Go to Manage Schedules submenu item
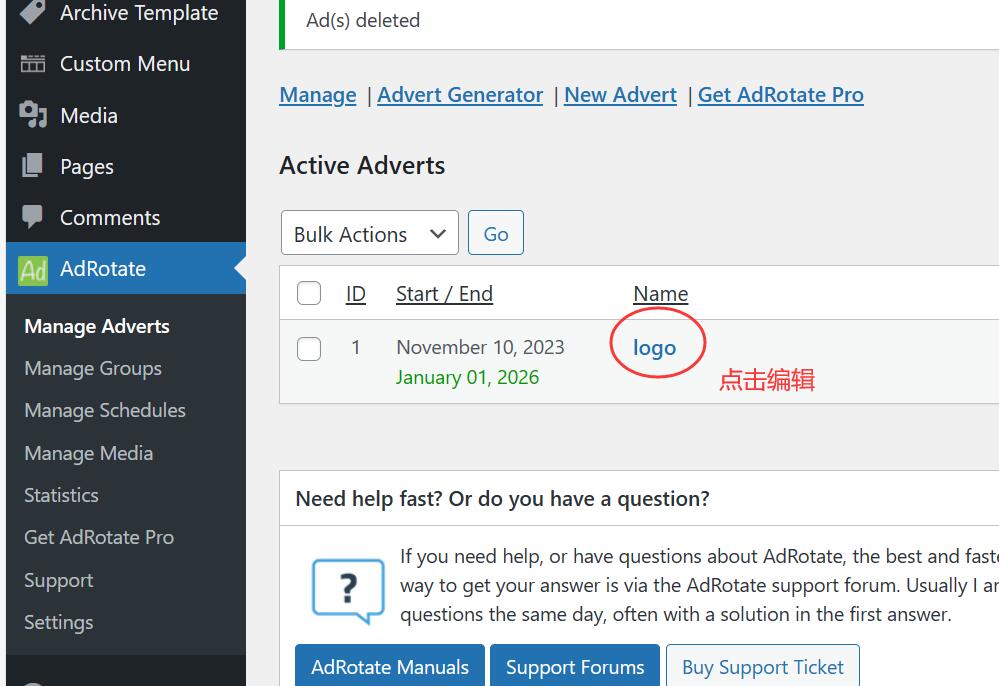Image resolution: width=999 pixels, height=686 pixels. (105, 411)
